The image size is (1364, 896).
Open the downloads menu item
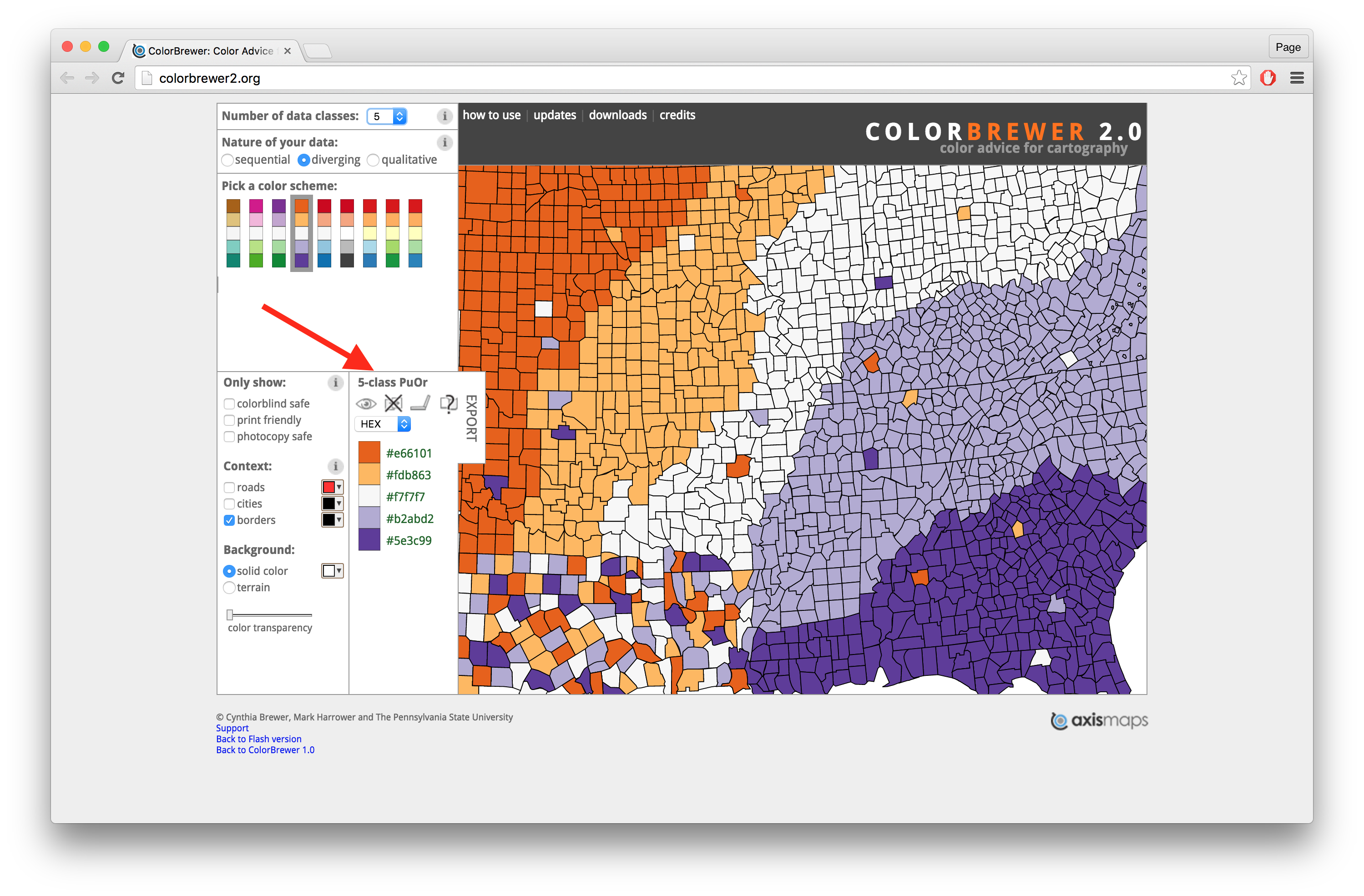[x=617, y=115]
